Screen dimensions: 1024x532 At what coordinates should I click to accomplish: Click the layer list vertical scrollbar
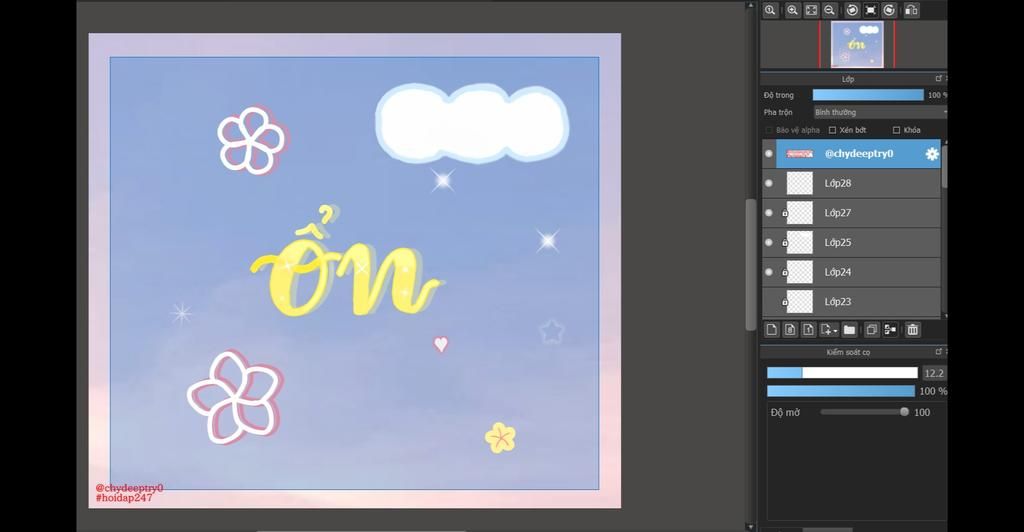944,166
